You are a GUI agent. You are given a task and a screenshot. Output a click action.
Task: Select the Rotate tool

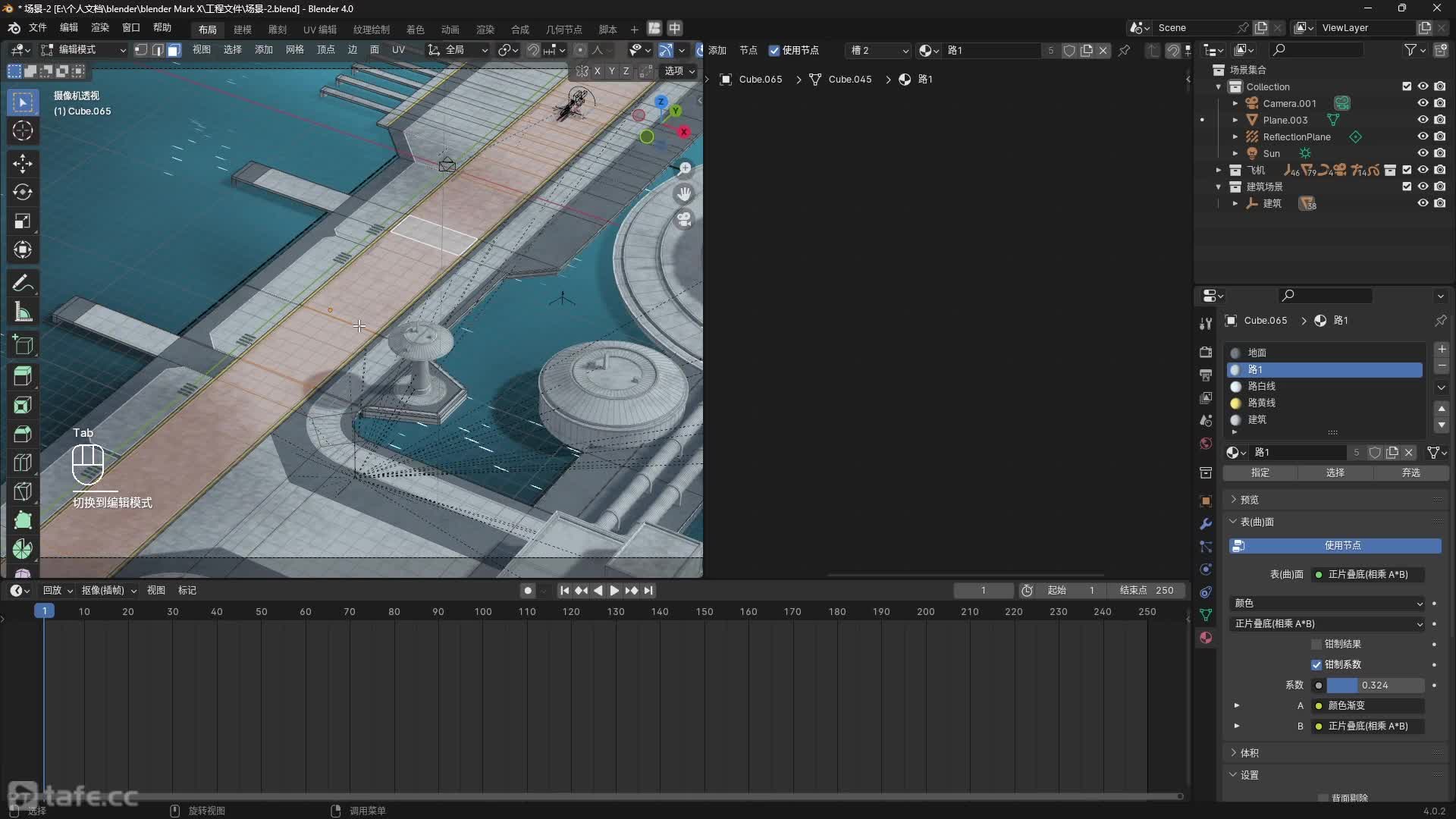[x=23, y=192]
